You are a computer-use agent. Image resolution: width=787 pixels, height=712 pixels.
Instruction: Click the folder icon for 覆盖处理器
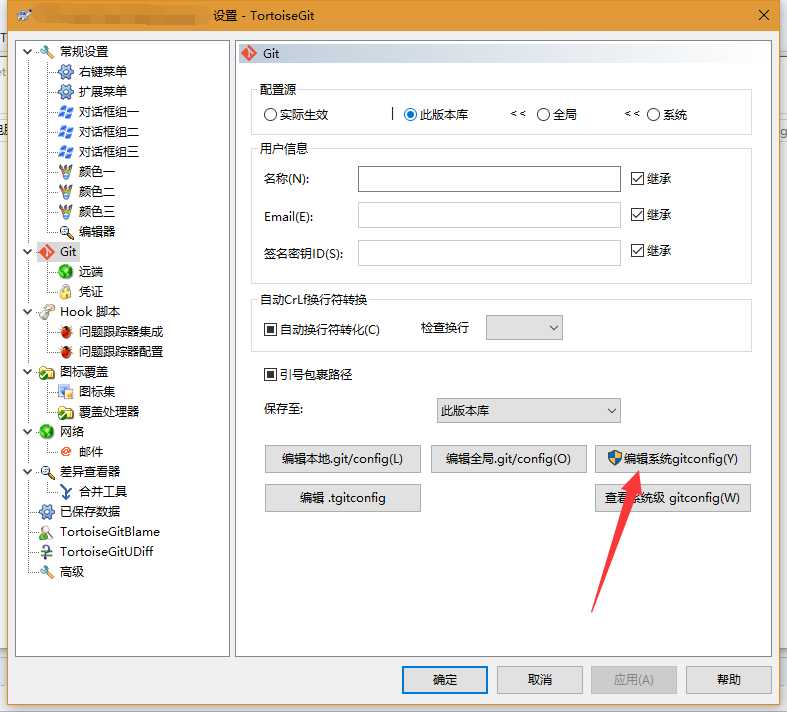point(66,412)
